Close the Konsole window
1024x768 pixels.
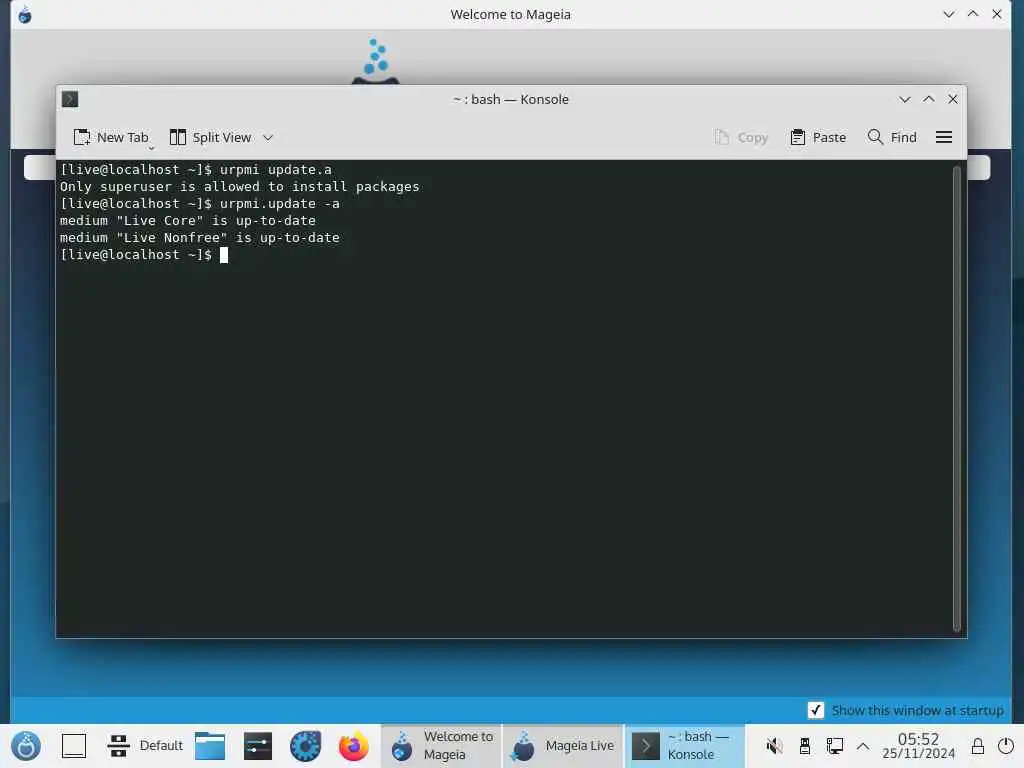point(953,99)
